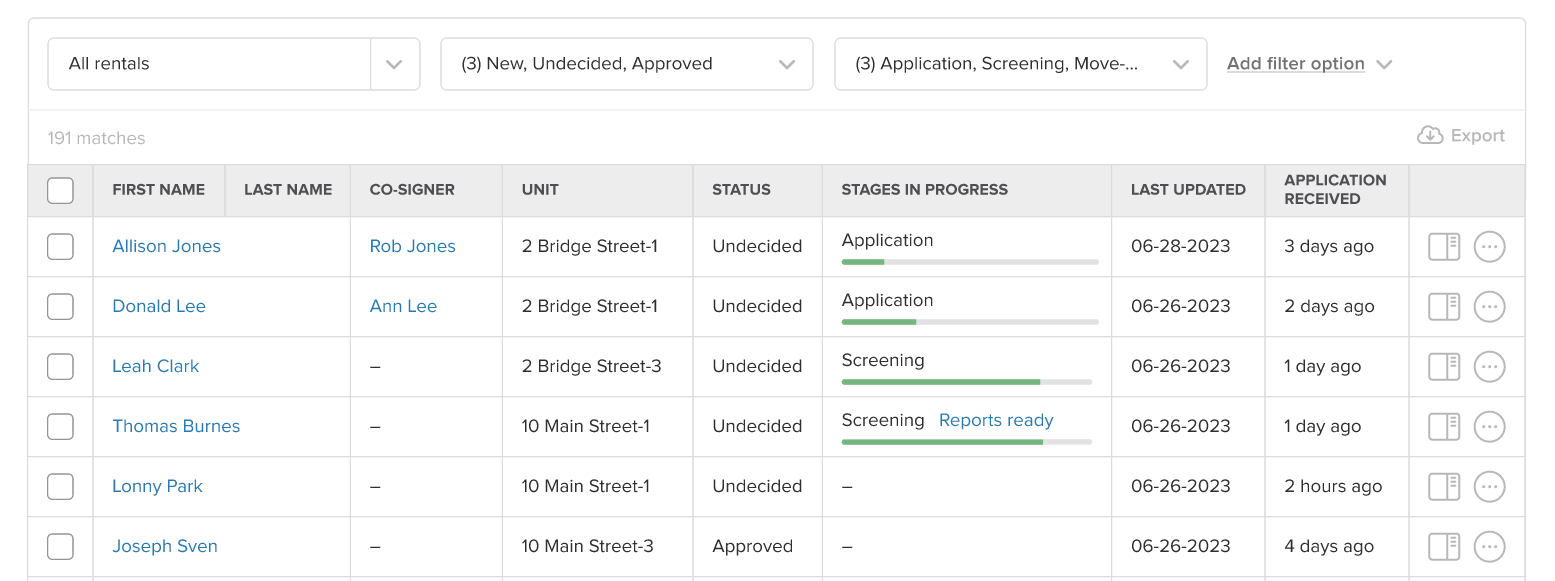Screen dimensions: 1555x581
Task: Sort the table by the Last Updated column
Action: pyautogui.click(x=1187, y=190)
